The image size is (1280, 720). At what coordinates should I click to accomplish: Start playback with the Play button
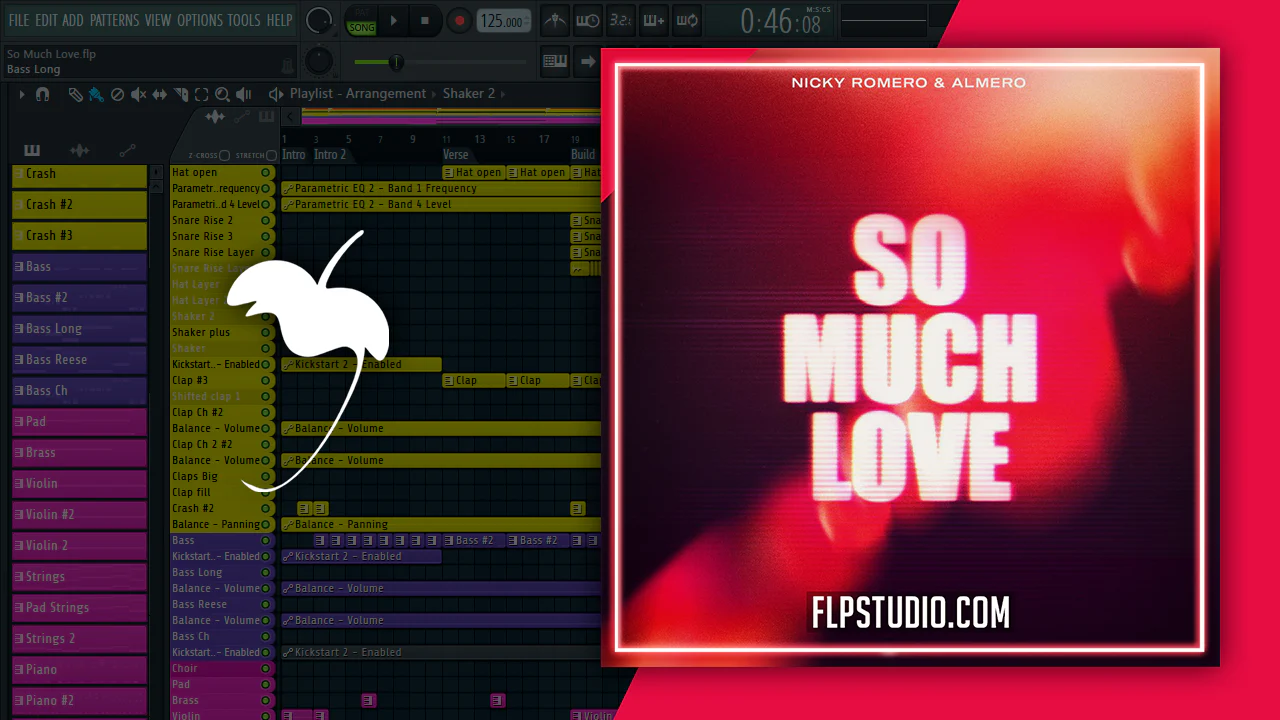tap(394, 21)
